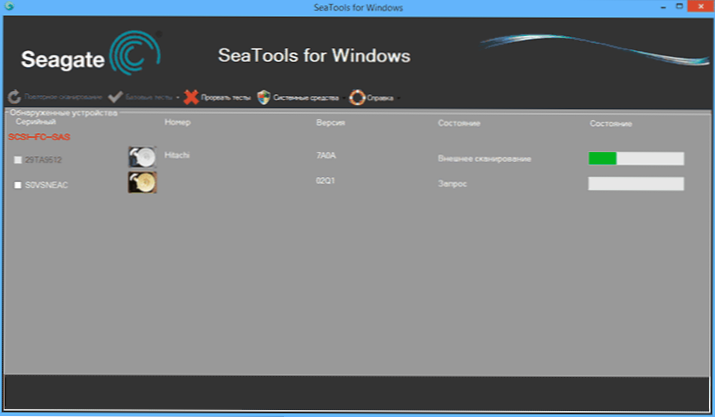Click the SeaTools app icon in title bar
Image resolution: width=715 pixels, height=417 pixels.
click(x=8, y=6)
